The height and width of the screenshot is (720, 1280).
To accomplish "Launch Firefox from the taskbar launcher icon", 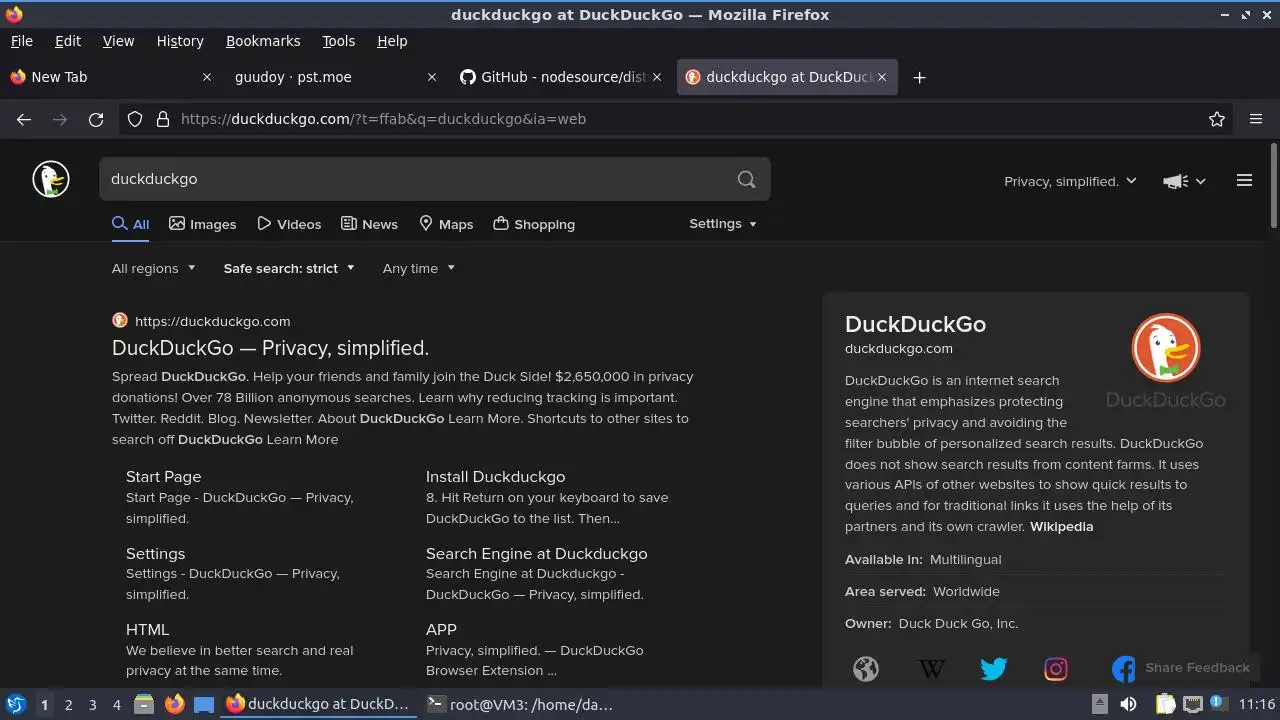I will [x=174, y=704].
